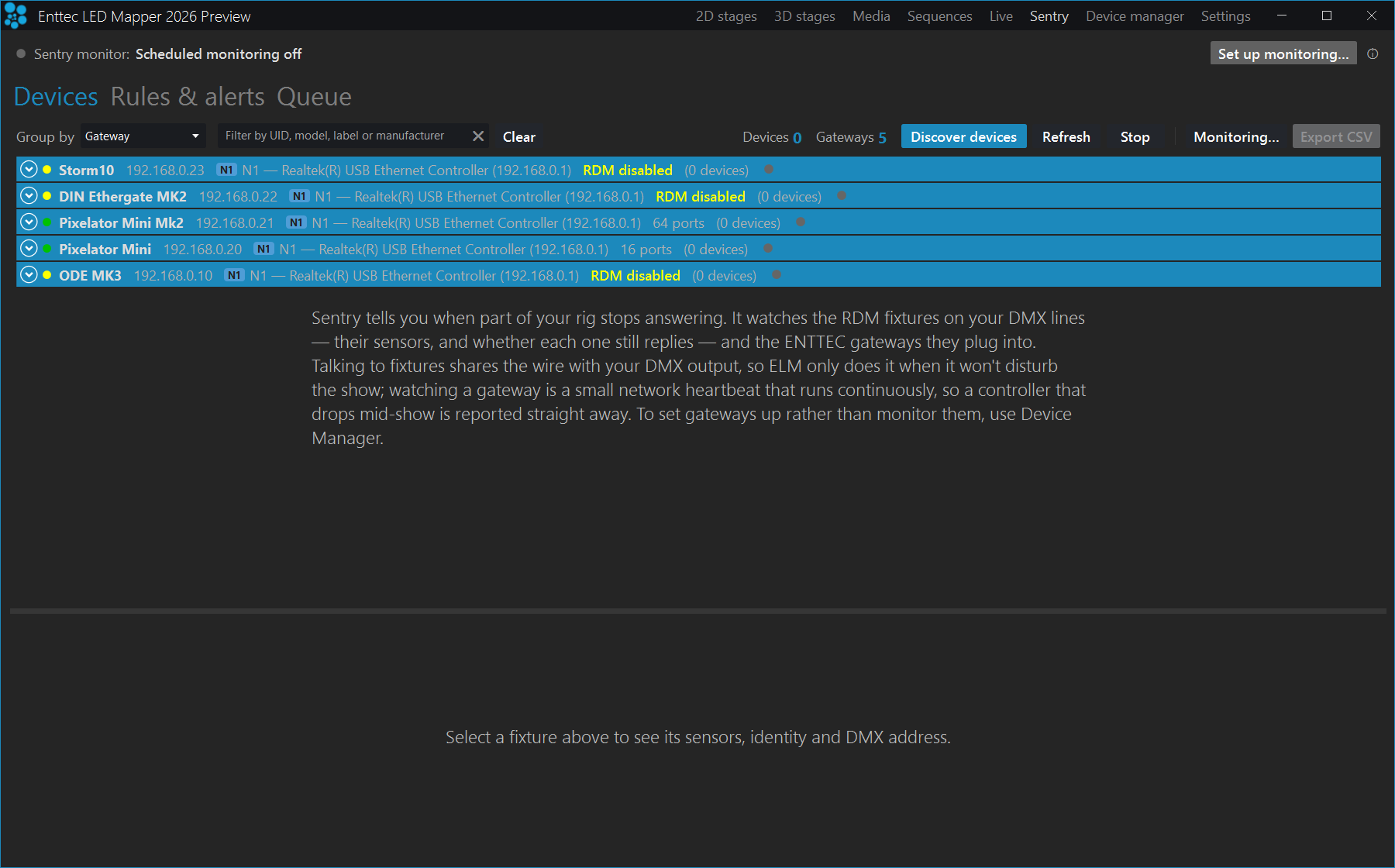Expand the Pixelator Mini Mk2 gateway row

pos(29,222)
